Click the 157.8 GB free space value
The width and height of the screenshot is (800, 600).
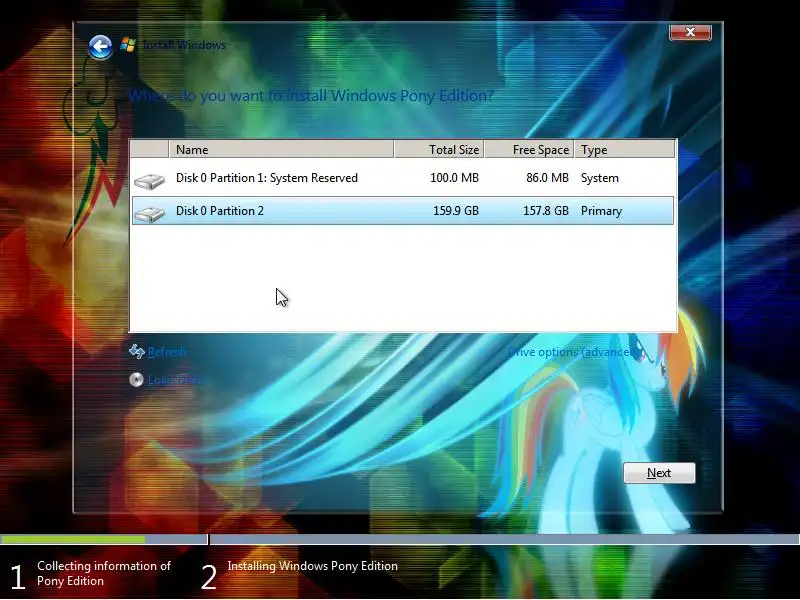pos(545,211)
